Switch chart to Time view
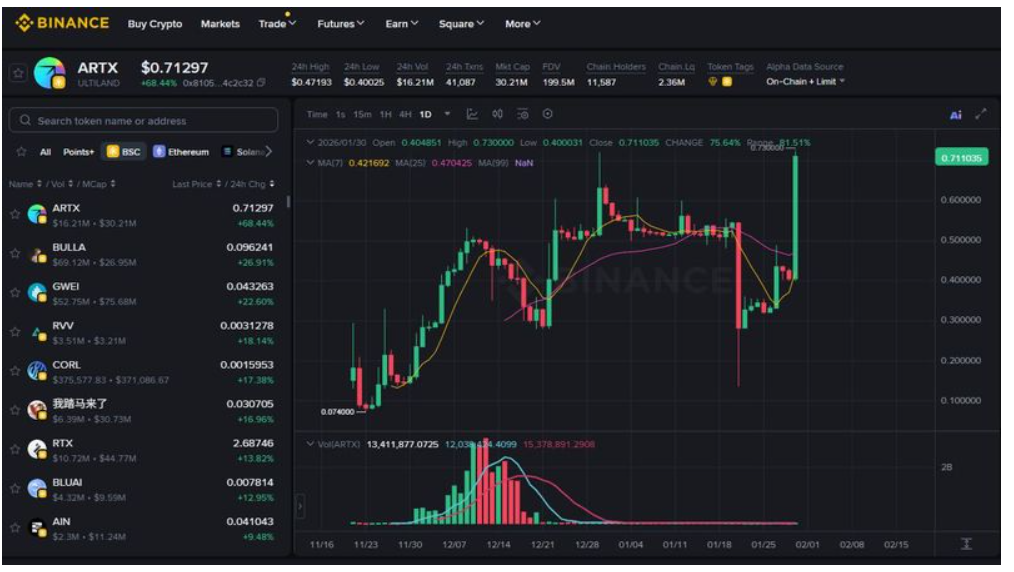This screenshot has width=1014, height=572. [317, 114]
